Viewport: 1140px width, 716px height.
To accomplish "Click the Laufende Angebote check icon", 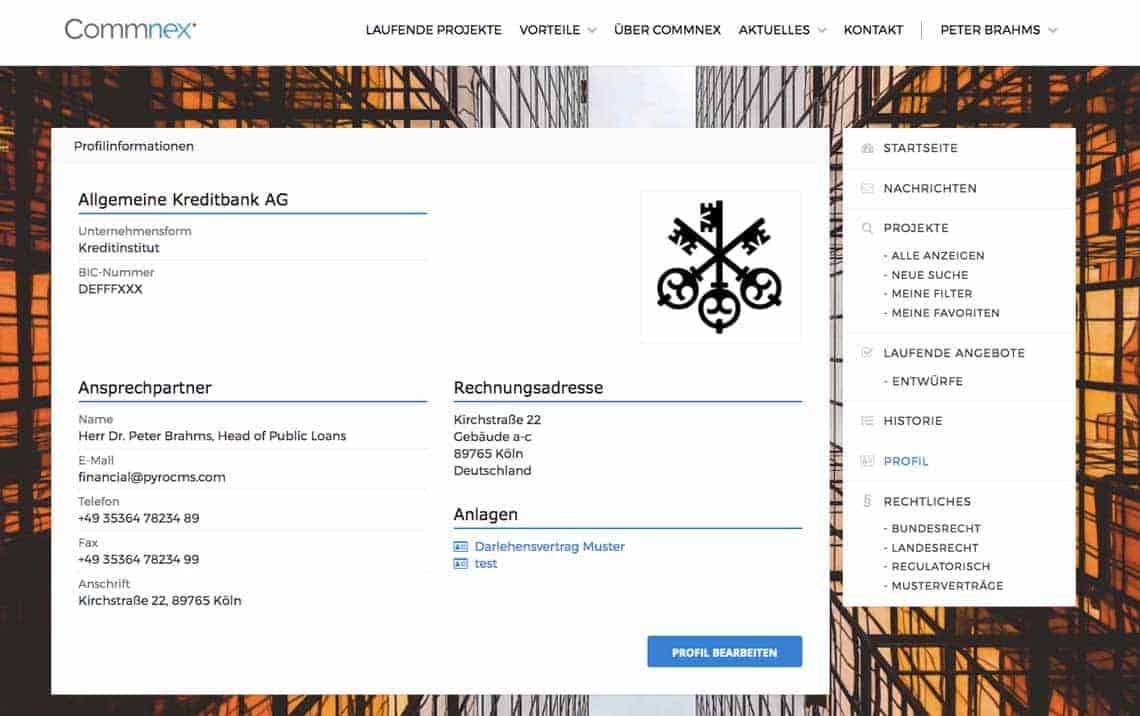I will tap(867, 353).
